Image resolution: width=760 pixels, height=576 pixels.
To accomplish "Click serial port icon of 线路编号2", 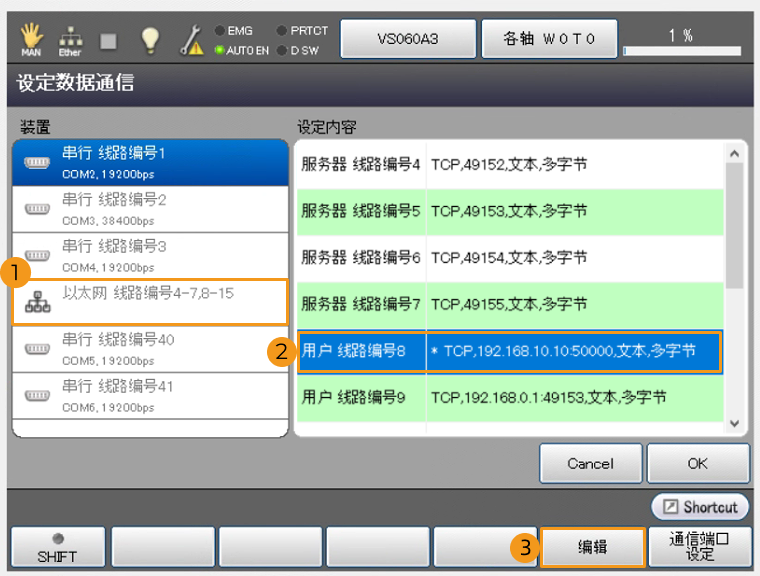I will [37, 209].
